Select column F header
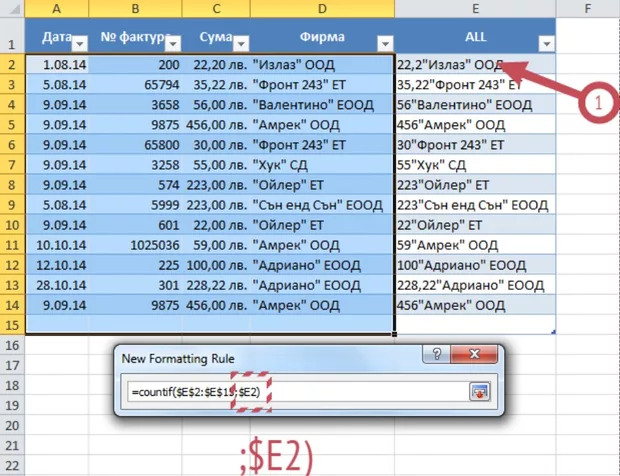Image resolution: width=620 pixels, height=476 pixels. click(588, 8)
